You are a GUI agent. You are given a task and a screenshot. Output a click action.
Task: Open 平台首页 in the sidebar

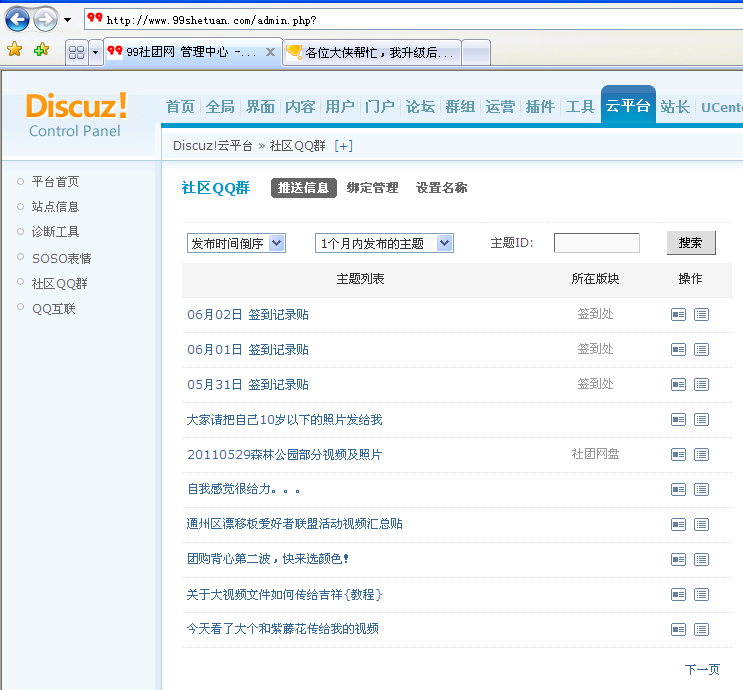pyautogui.click(x=55, y=182)
